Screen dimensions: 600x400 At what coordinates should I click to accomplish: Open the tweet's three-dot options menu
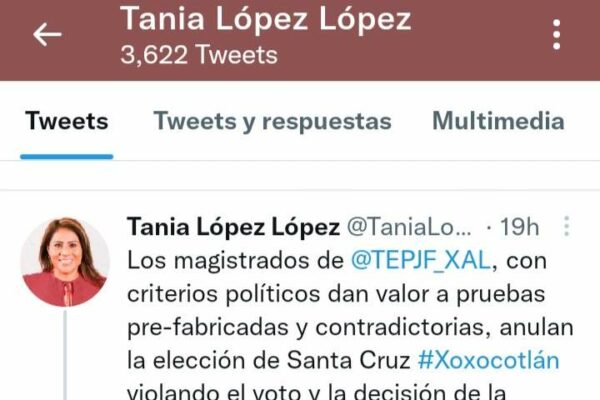click(567, 226)
